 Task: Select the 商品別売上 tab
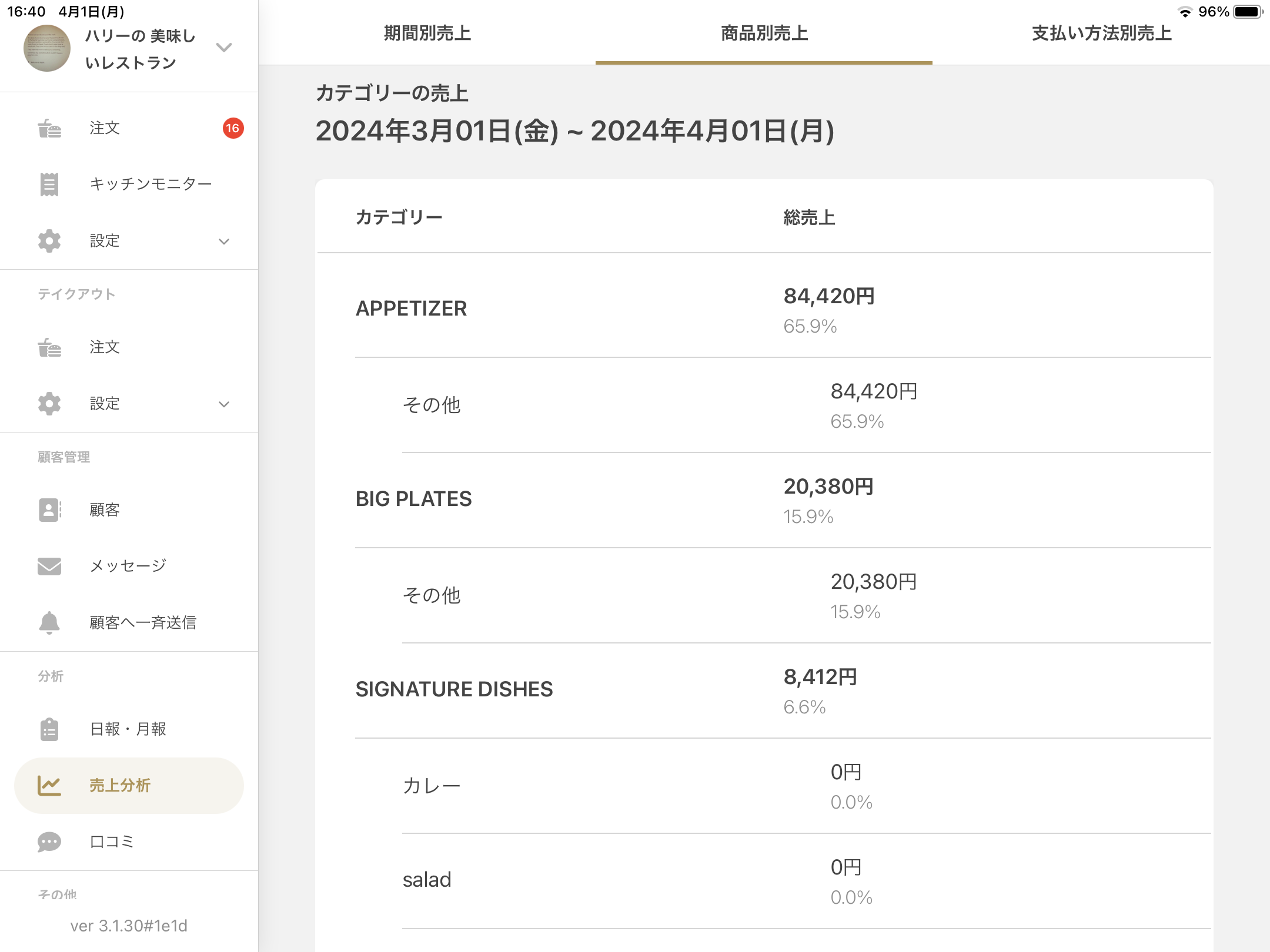(764, 33)
